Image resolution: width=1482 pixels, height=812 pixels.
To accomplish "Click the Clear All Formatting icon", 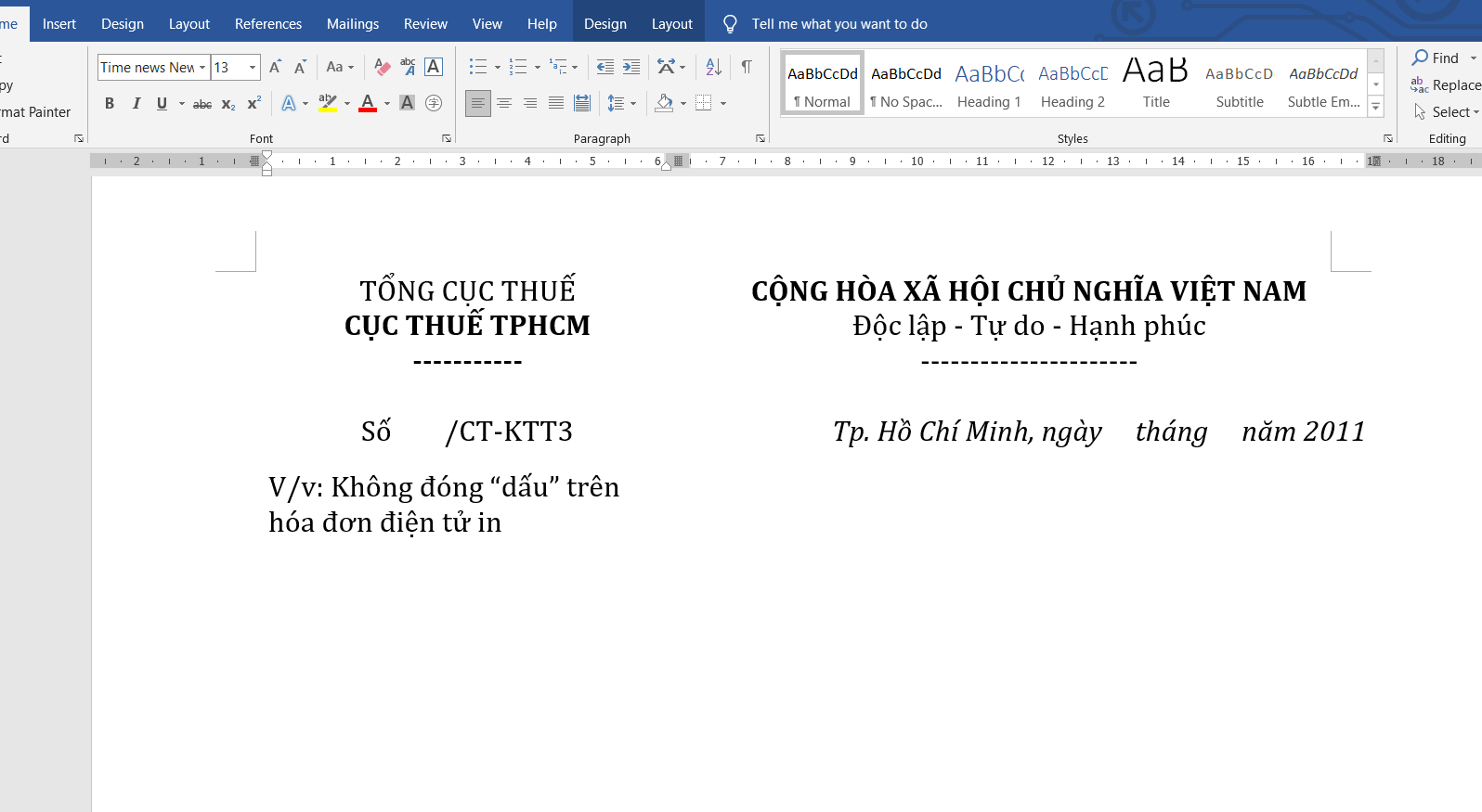I will (382, 67).
